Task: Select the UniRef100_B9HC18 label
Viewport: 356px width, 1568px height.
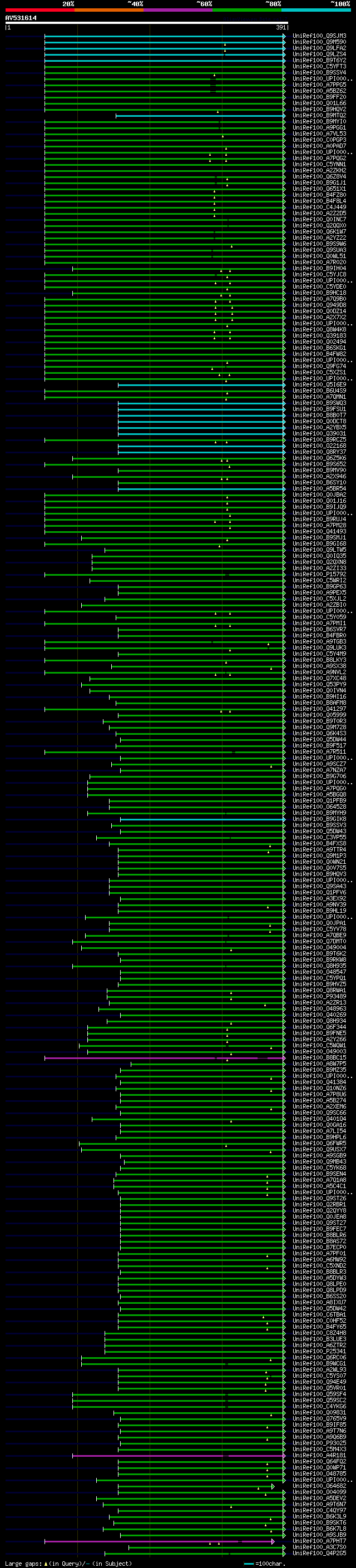Action: point(319,293)
